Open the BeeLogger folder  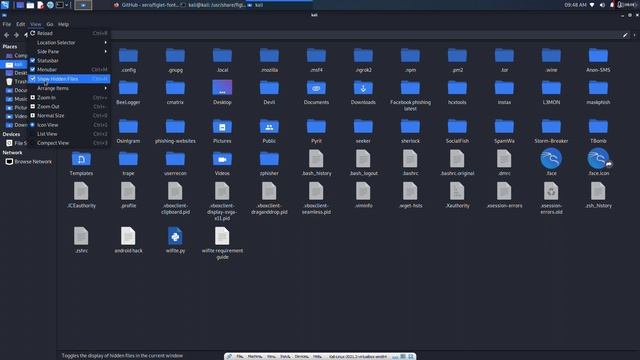pos(128,92)
